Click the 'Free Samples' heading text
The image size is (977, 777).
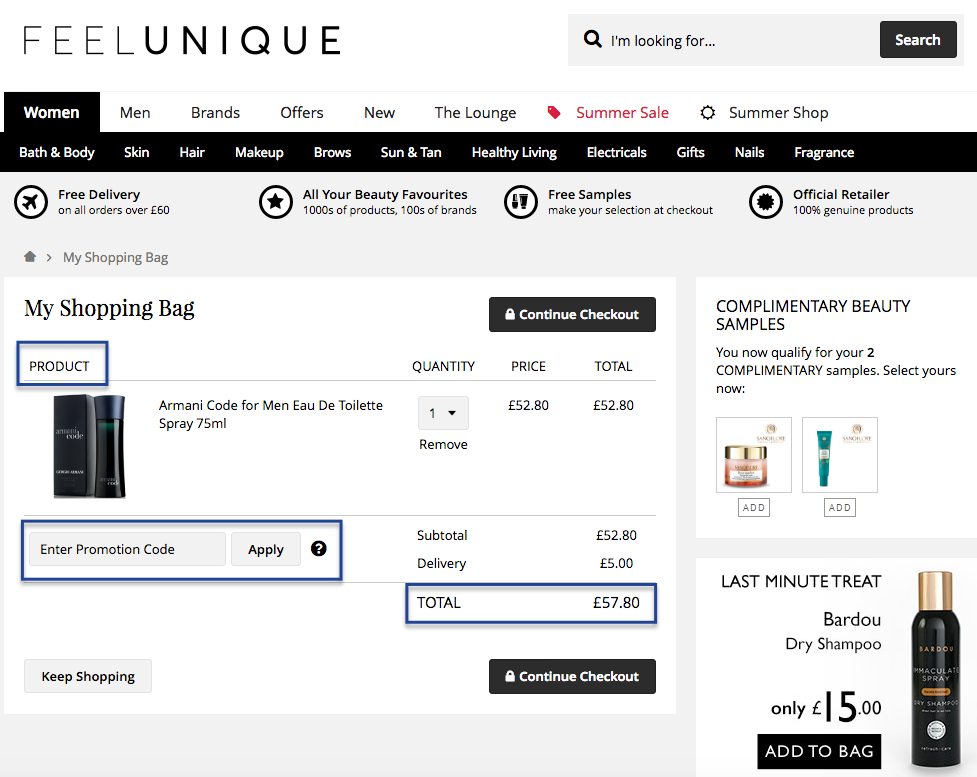[x=589, y=194]
